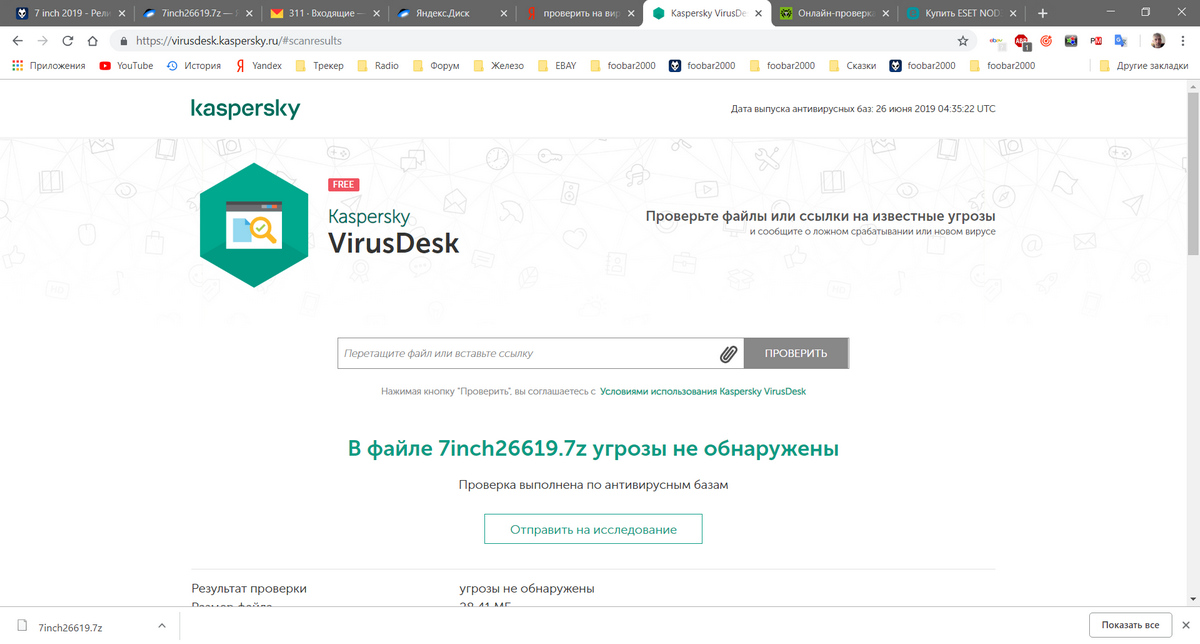Attach a file with the paperclip icon
This screenshot has width=1200, height=644.
pyautogui.click(x=728, y=354)
